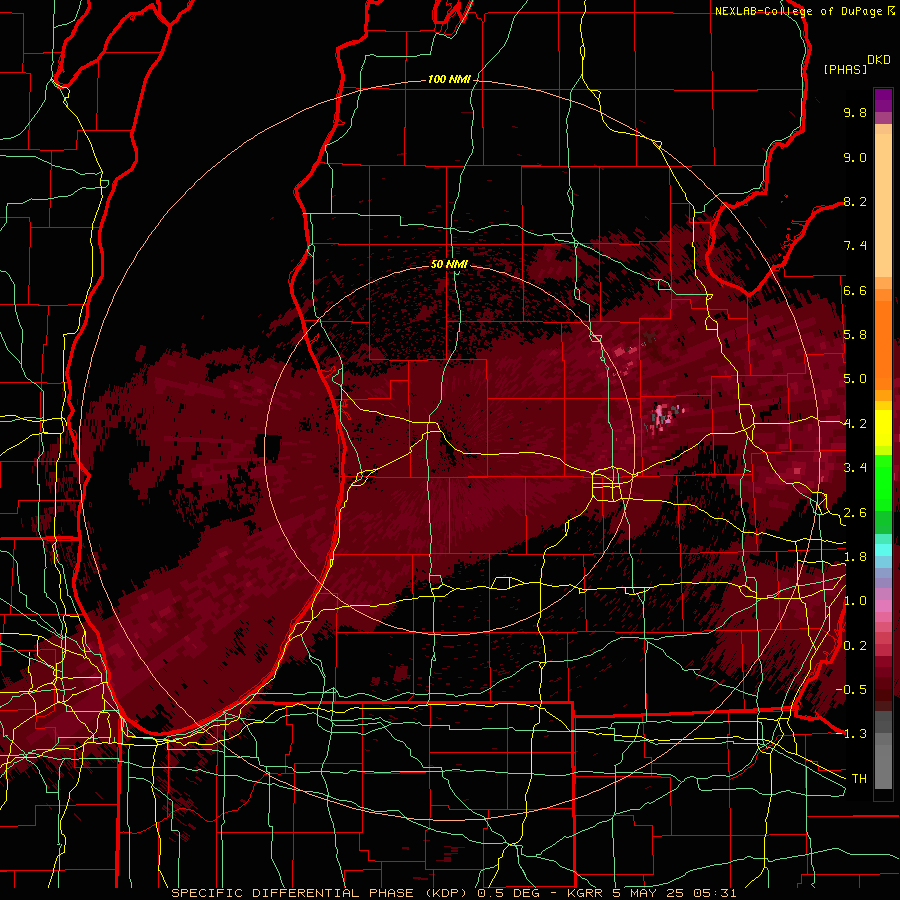Click the pink high-KDP cell on the map
The height and width of the screenshot is (900, 900).
[662, 417]
